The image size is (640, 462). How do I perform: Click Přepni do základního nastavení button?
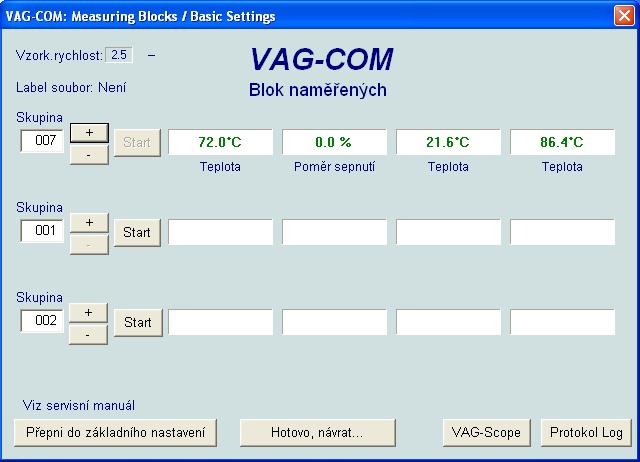(x=115, y=433)
